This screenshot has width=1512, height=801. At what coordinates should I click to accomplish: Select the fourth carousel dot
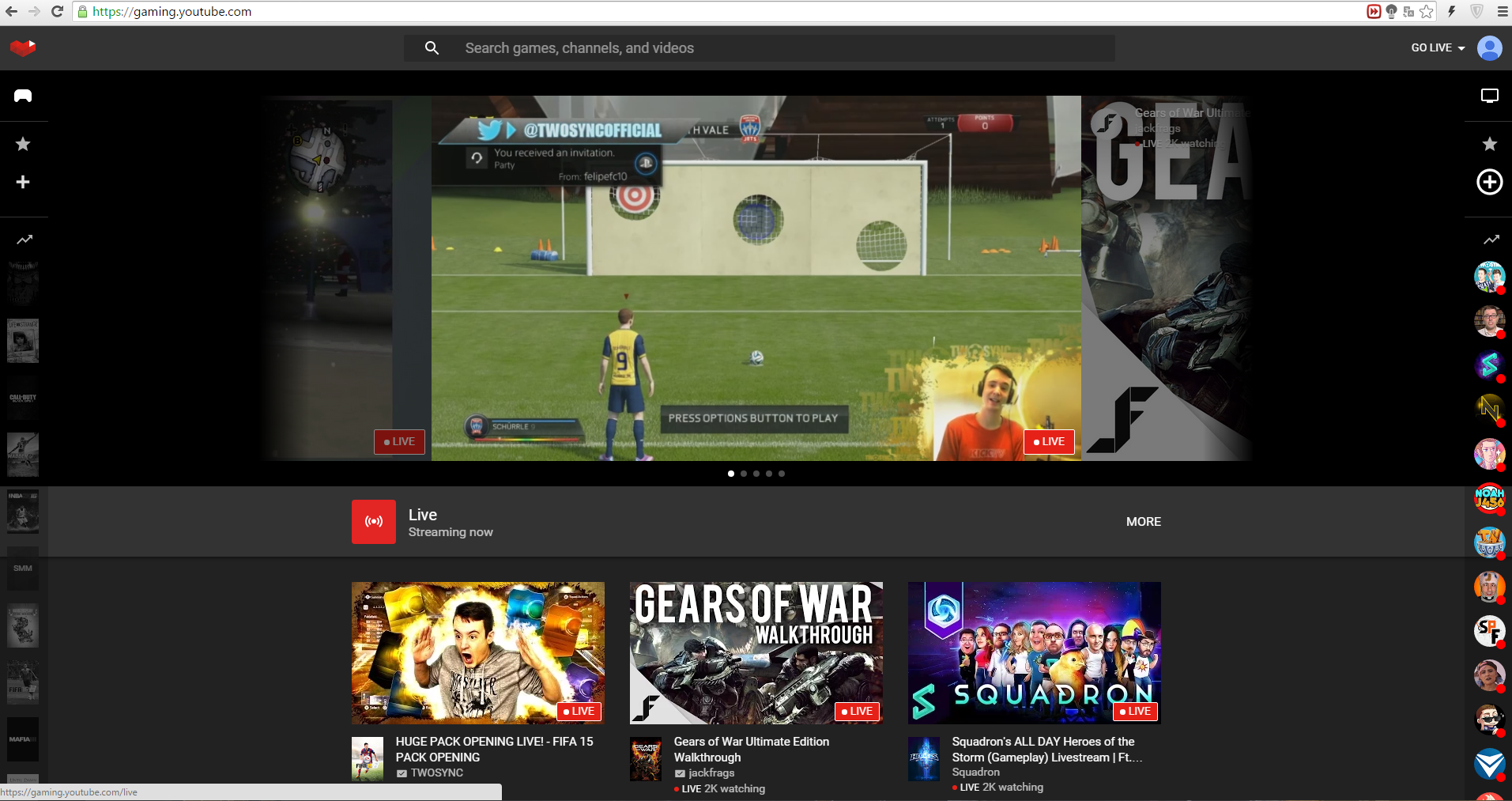click(769, 474)
